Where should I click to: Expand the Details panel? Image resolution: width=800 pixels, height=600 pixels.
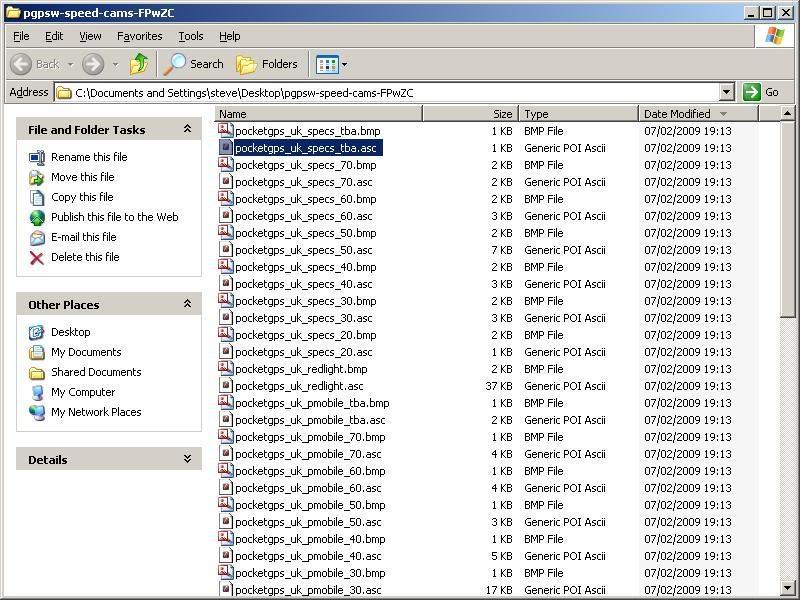[x=187, y=459]
